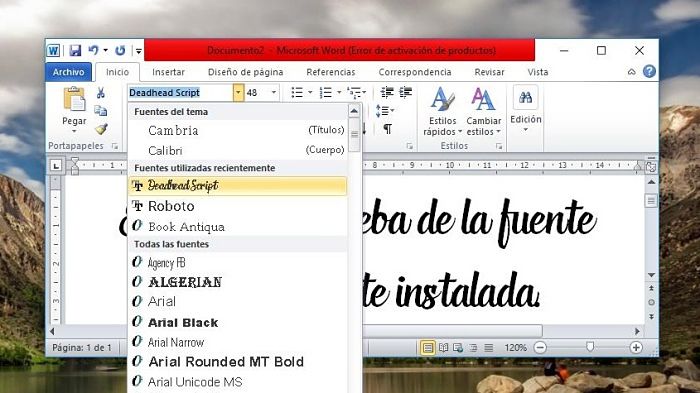Select Book Antiqua font
This screenshot has width=700, height=393.
(x=237, y=226)
